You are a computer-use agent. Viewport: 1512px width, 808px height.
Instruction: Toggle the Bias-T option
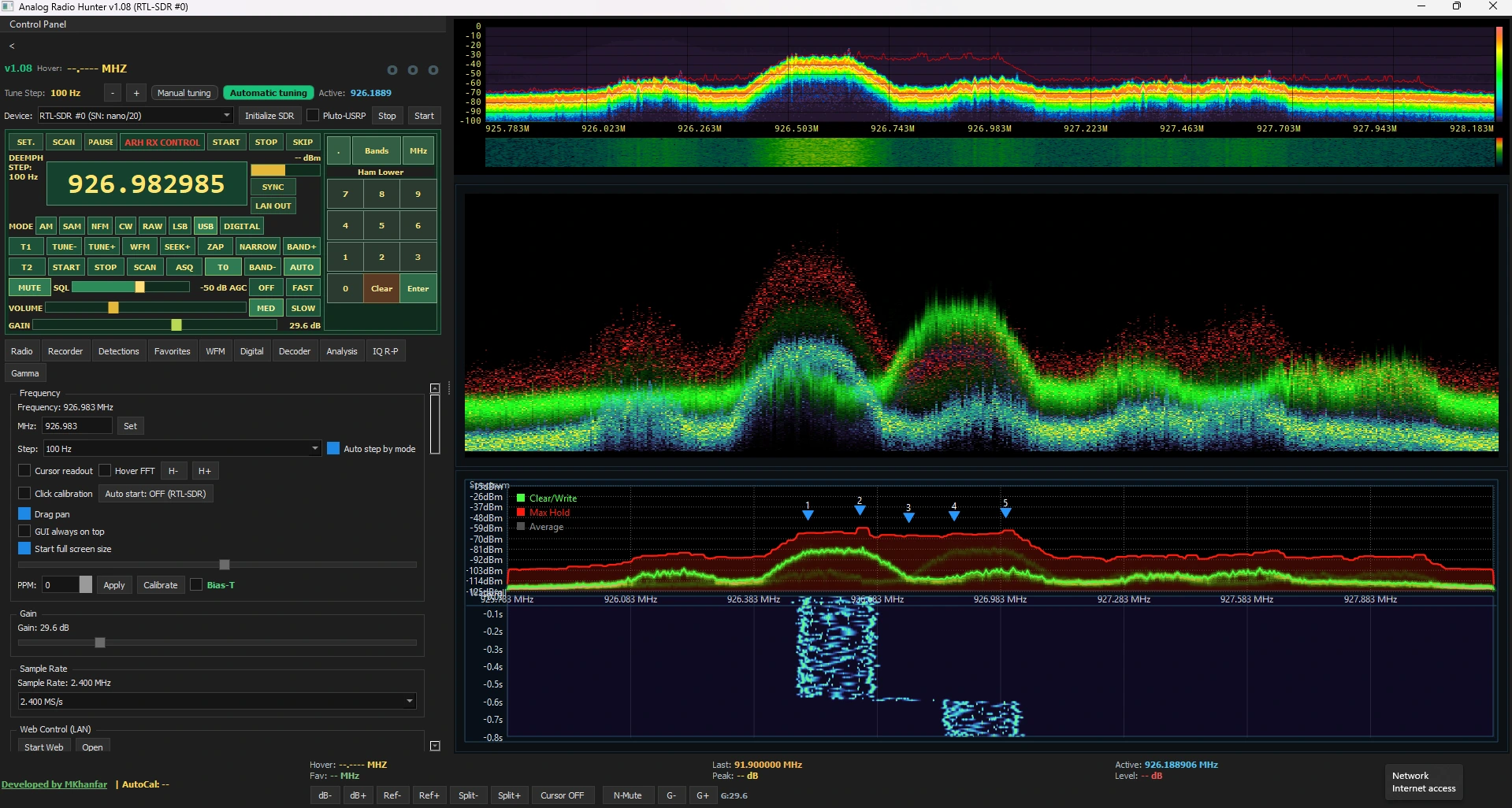(196, 585)
